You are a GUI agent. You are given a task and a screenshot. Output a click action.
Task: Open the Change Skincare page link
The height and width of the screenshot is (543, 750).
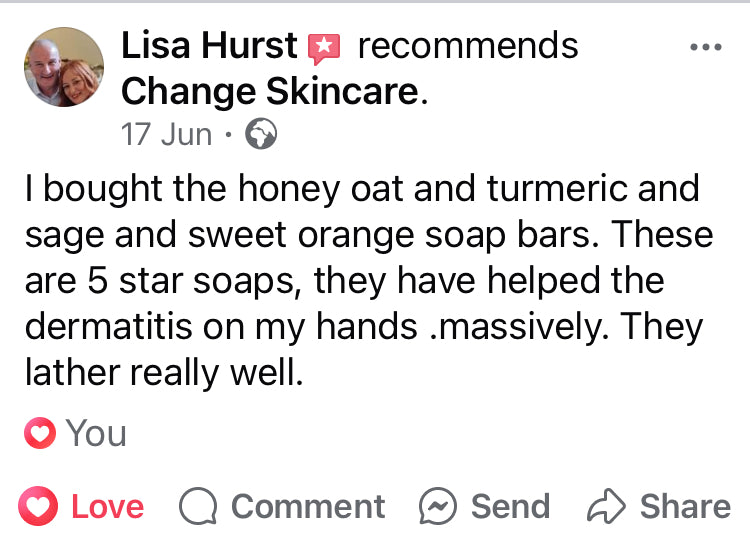pyautogui.click(x=269, y=91)
